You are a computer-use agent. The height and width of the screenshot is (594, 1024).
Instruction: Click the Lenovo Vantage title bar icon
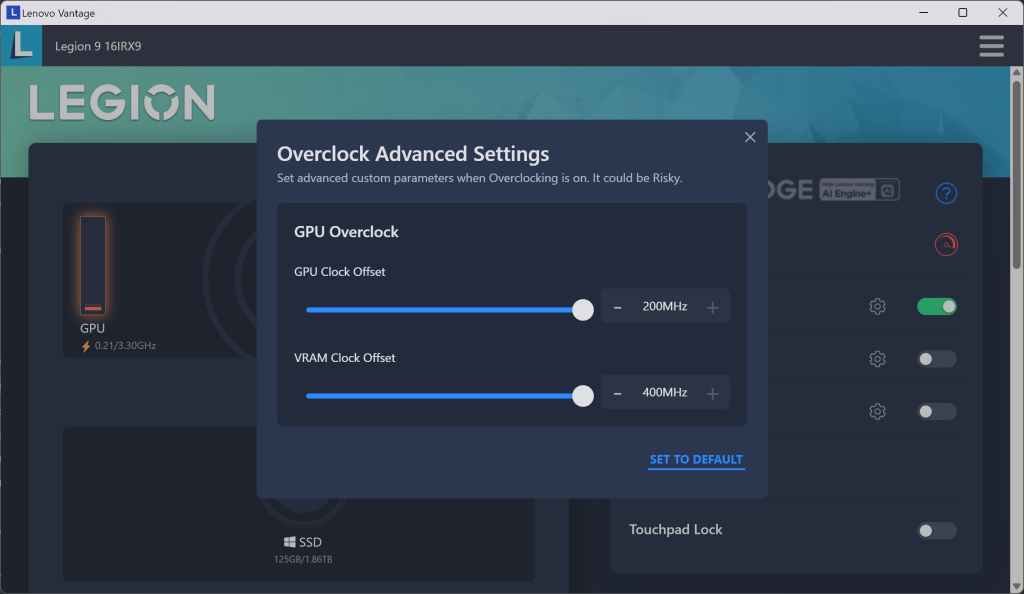click(12, 12)
